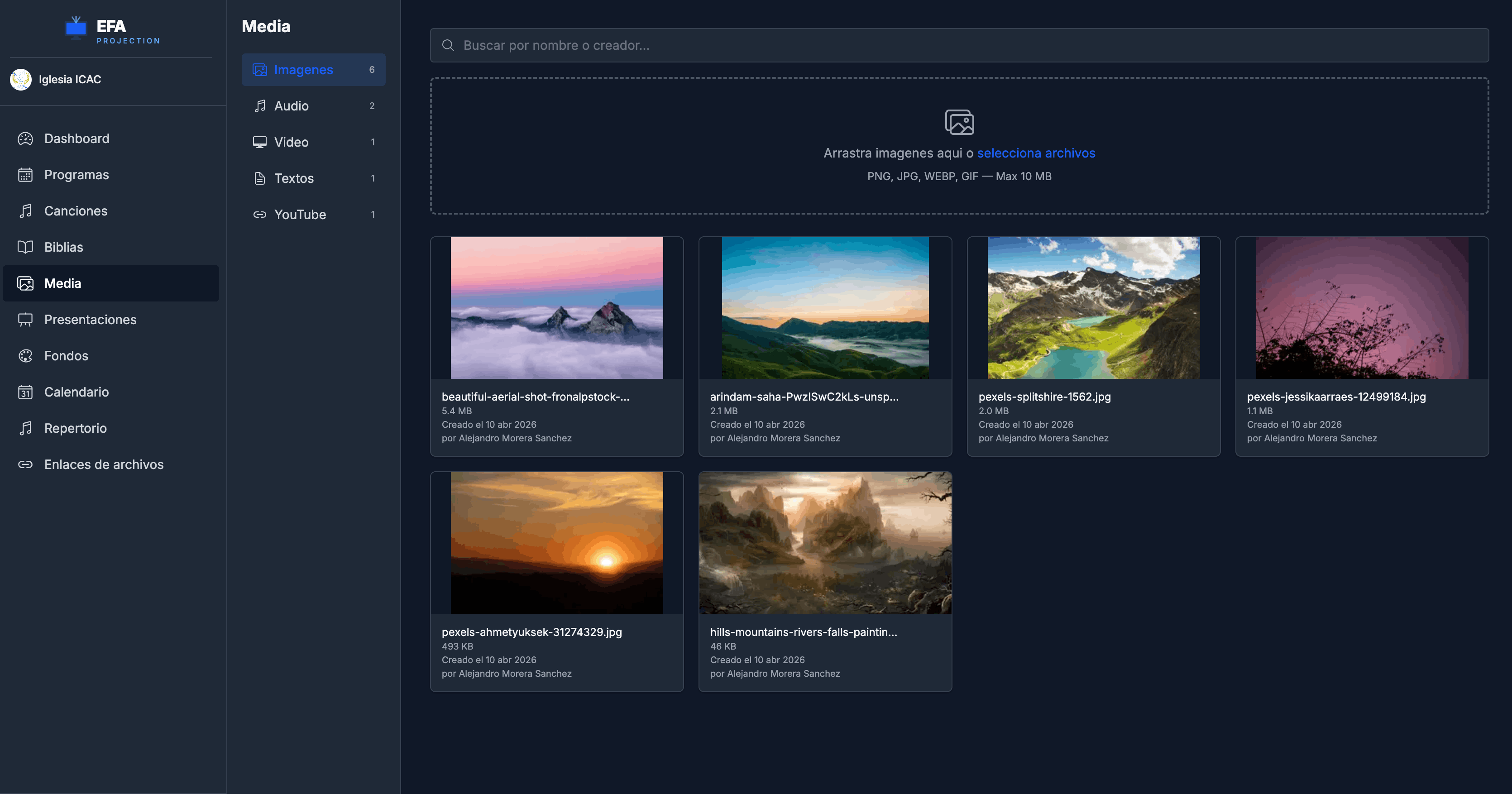Click the Programas calendar icon
Screen dimensions: 1512x794
coord(25,175)
